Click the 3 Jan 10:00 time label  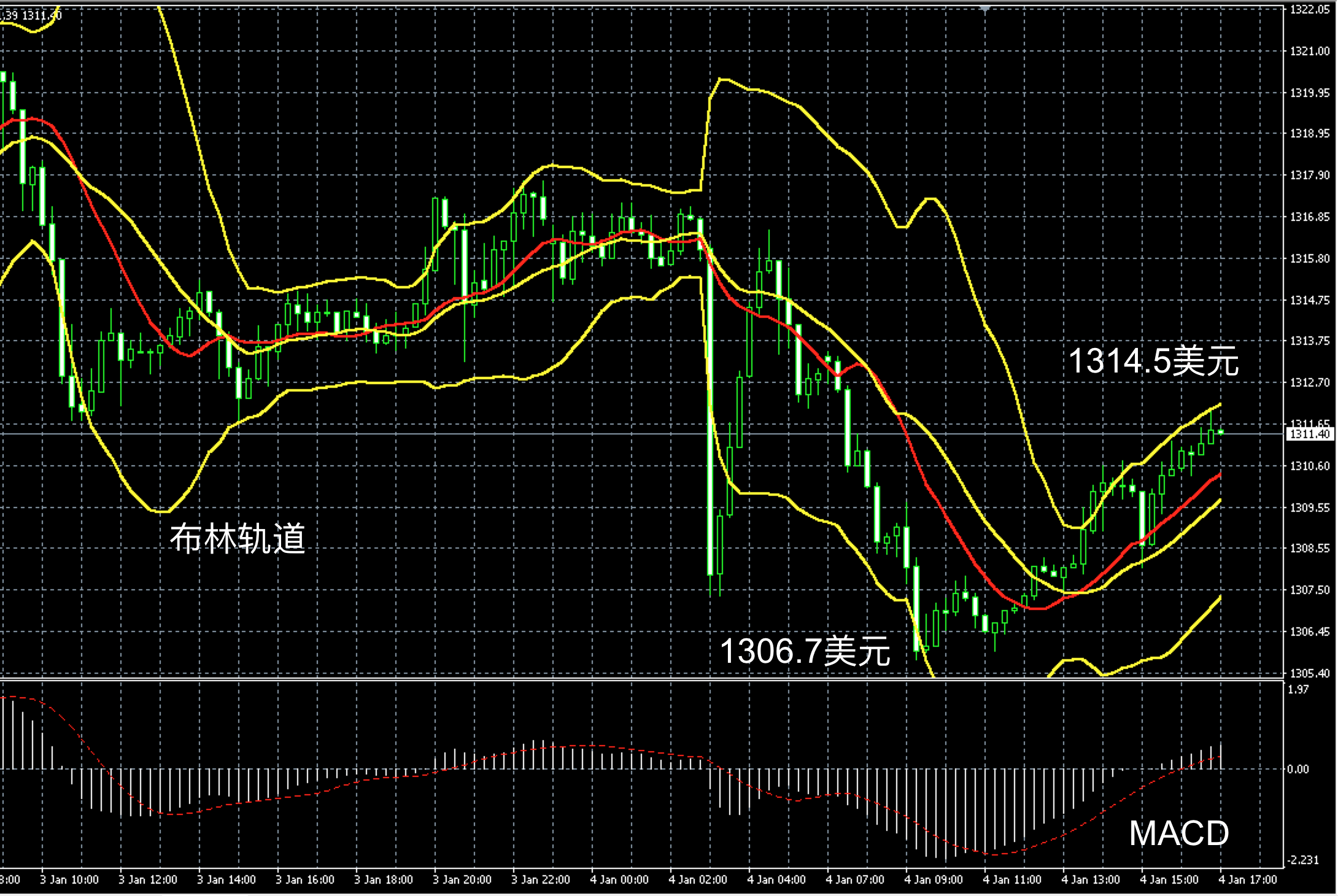(69, 879)
